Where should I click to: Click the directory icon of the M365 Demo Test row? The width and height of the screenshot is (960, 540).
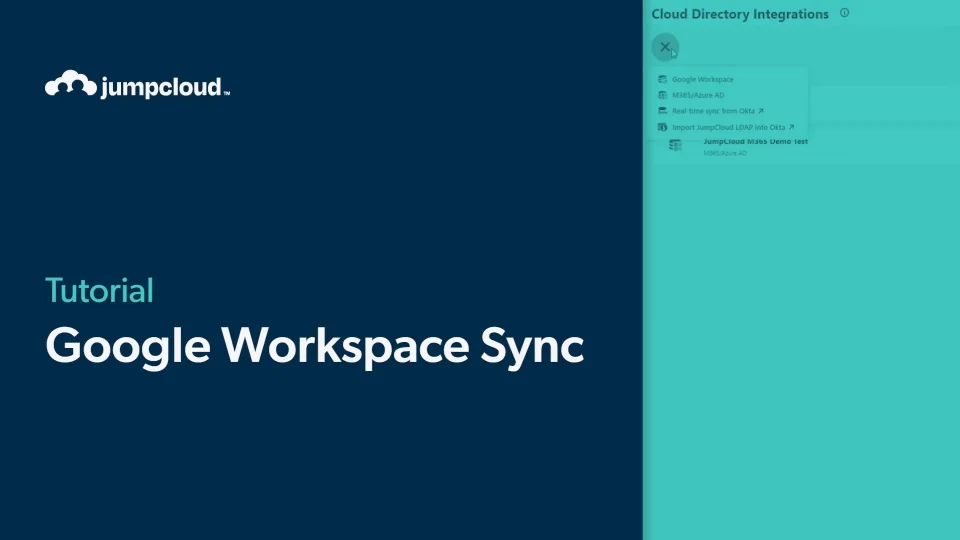point(675,145)
